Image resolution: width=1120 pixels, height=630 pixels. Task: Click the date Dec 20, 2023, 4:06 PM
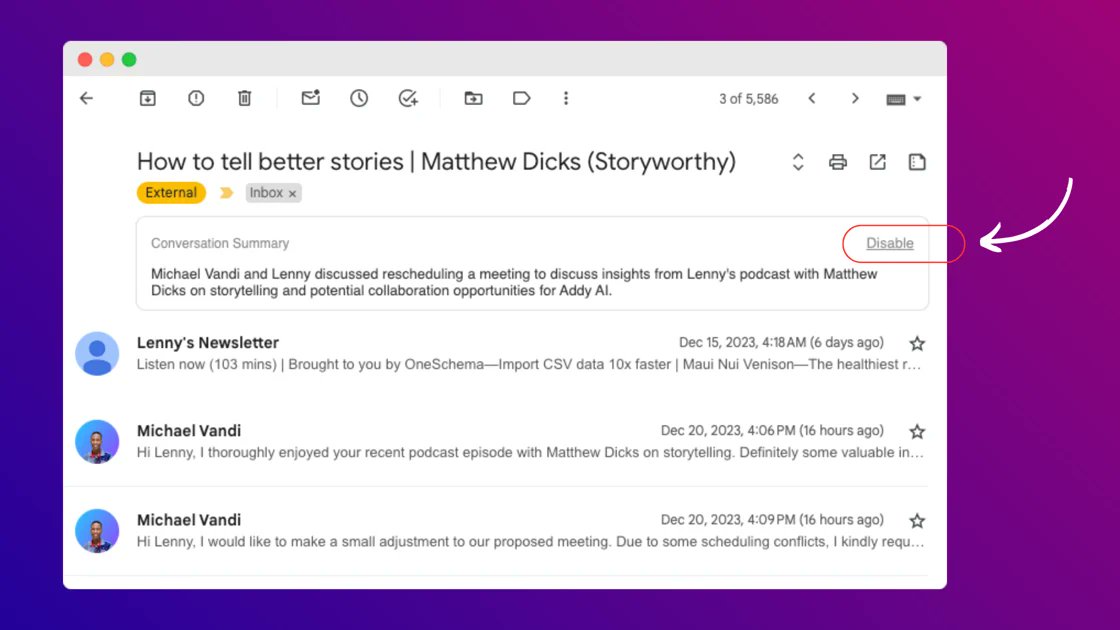point(772,431)
